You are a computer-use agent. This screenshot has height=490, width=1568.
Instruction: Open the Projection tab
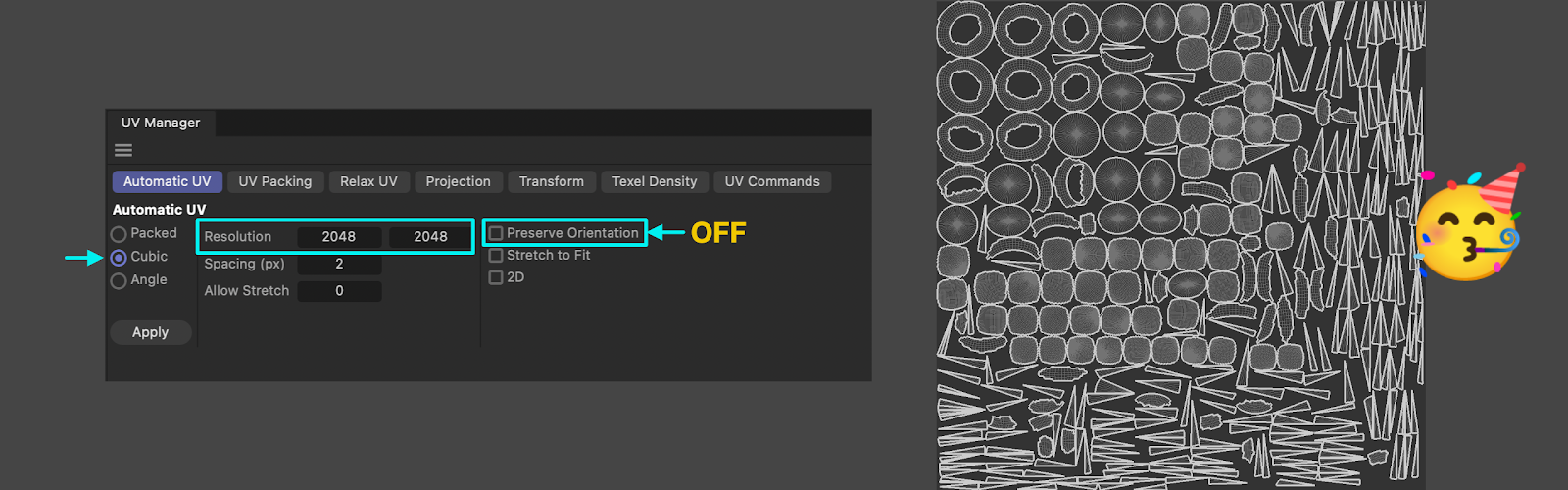pos(458,181)
